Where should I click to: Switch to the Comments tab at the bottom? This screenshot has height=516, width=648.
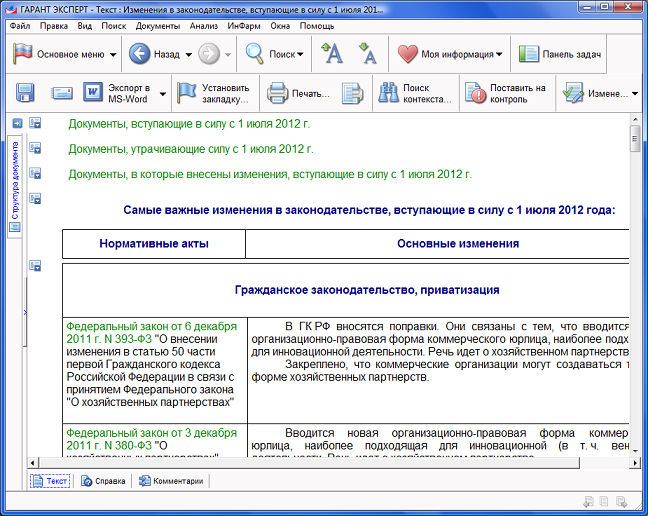pos(171,481)
